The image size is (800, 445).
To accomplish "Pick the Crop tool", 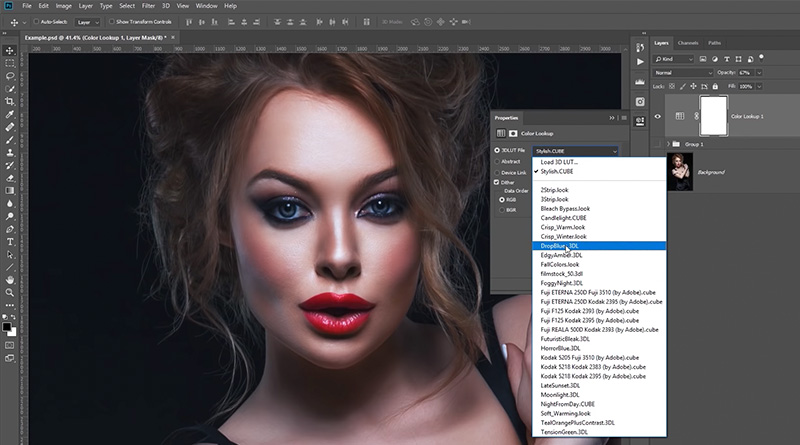I will (10, 101).
